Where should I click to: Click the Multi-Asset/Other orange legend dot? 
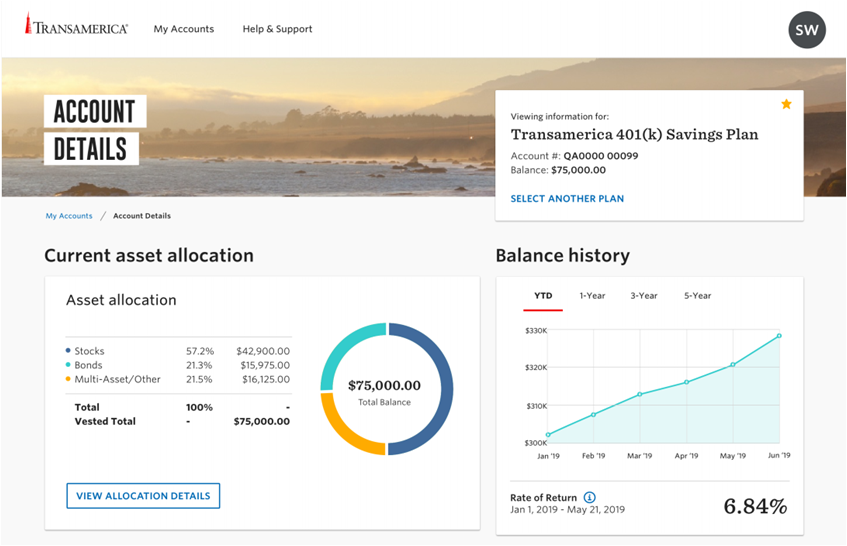point(68,380)
